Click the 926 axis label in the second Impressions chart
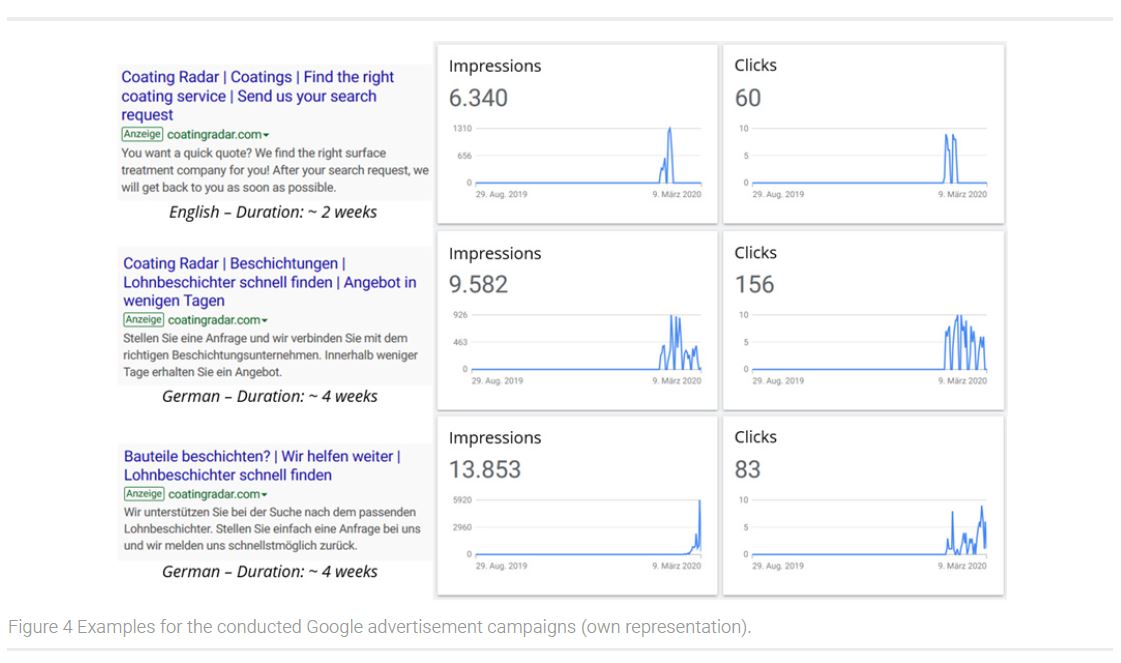This screenshot has height=663, width=1121. coord(460,315)
